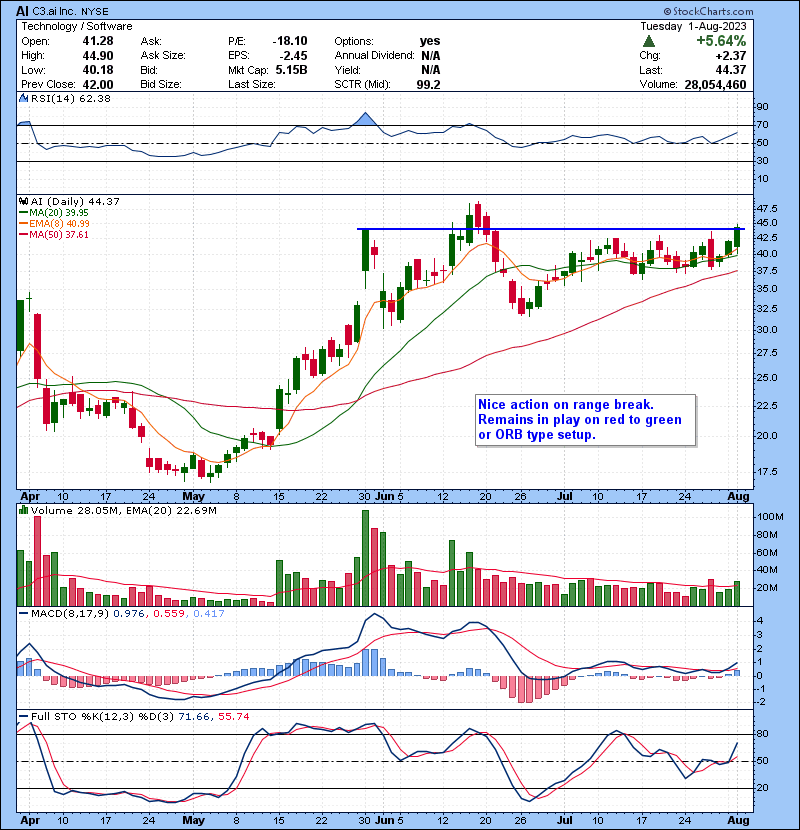Viewport: 800px width, 830px height.
Task: Click the NYSE exchange label
Action: pyautogui.click(x=95, y=12)
